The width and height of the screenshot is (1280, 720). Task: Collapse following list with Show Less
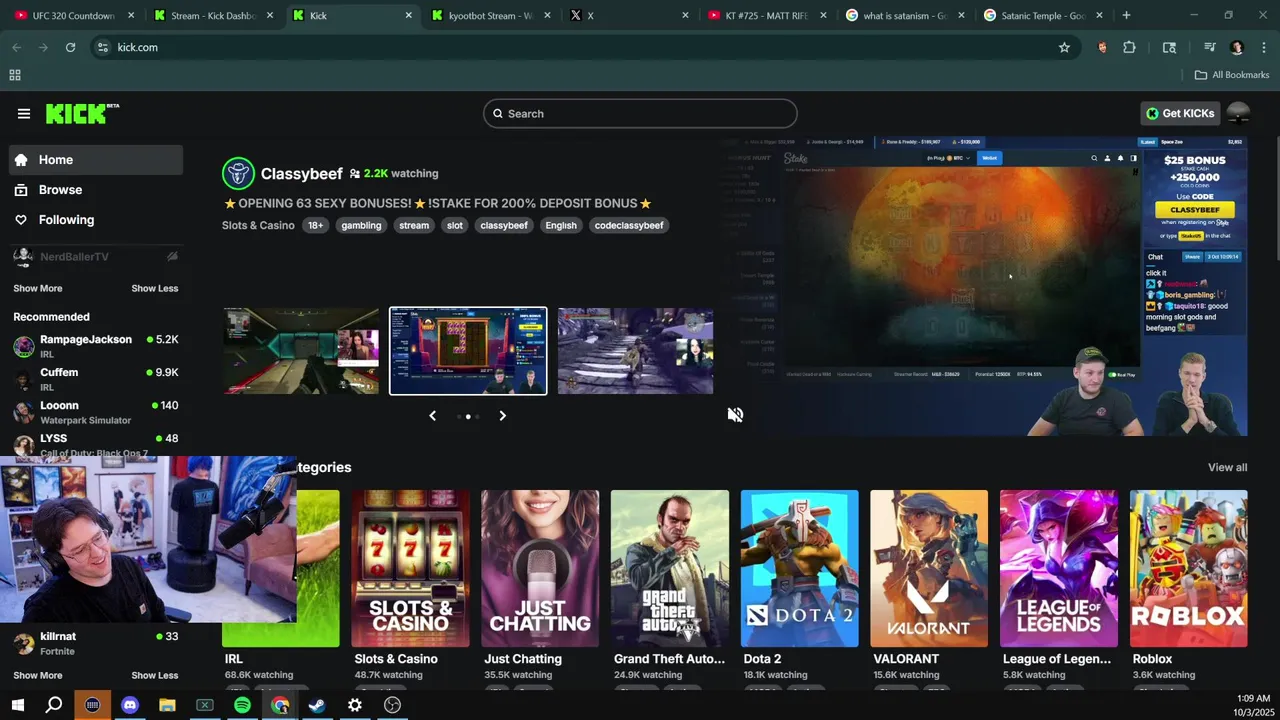[155, 288]
